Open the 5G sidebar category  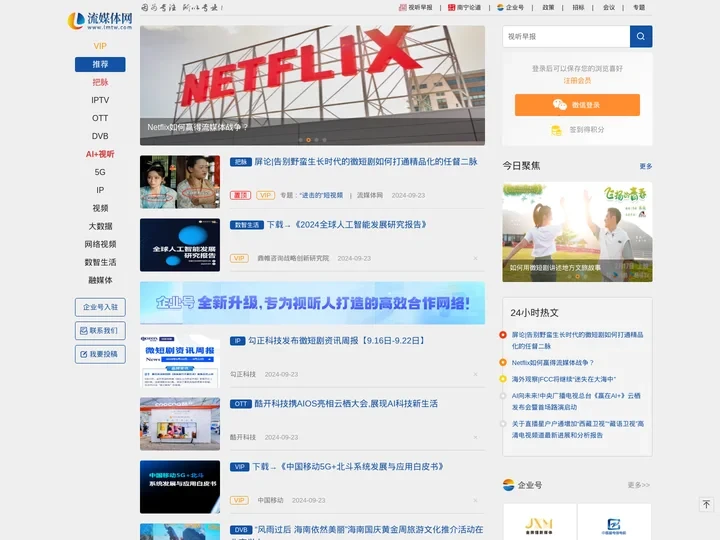100,172
